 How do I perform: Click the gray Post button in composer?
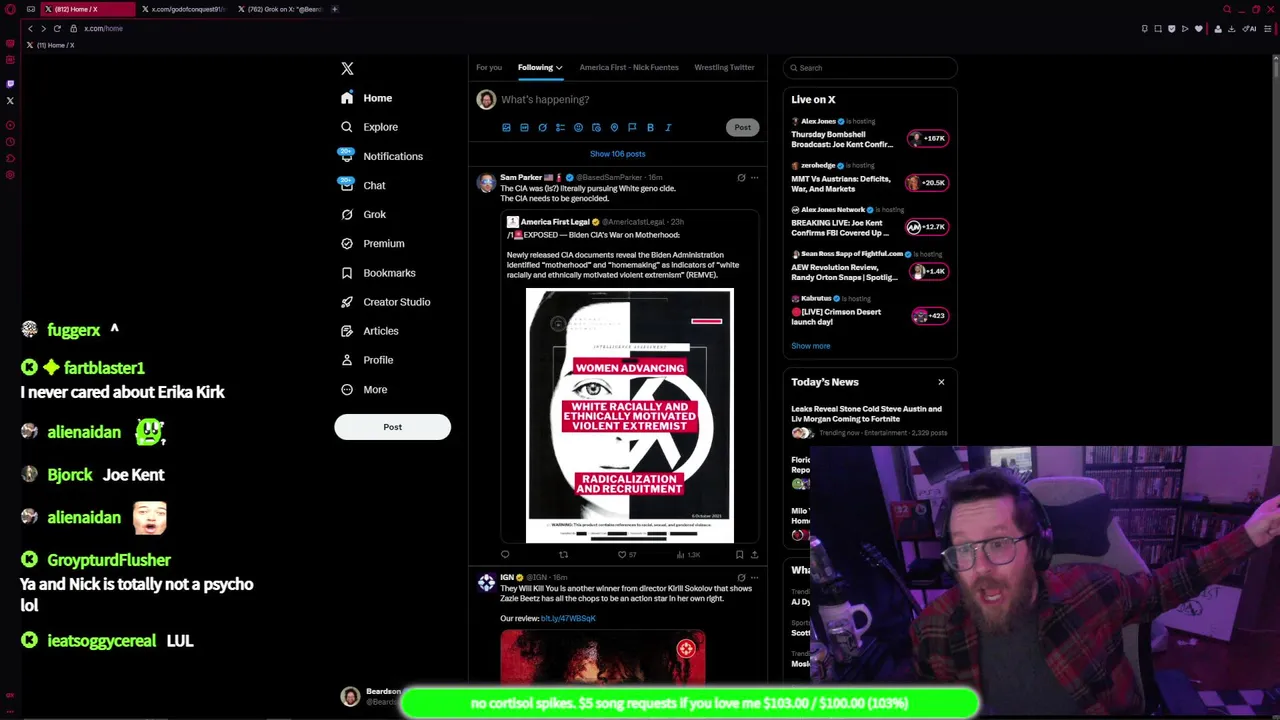[742, 127]
